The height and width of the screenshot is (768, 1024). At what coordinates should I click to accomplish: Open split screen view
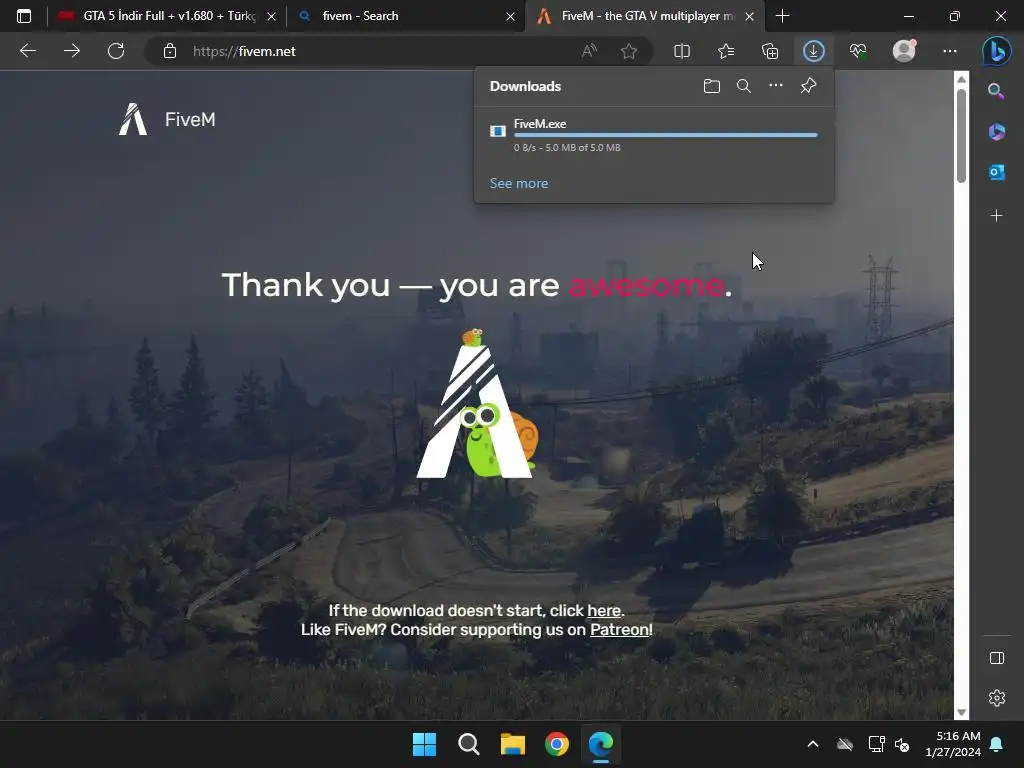(682, 51)
